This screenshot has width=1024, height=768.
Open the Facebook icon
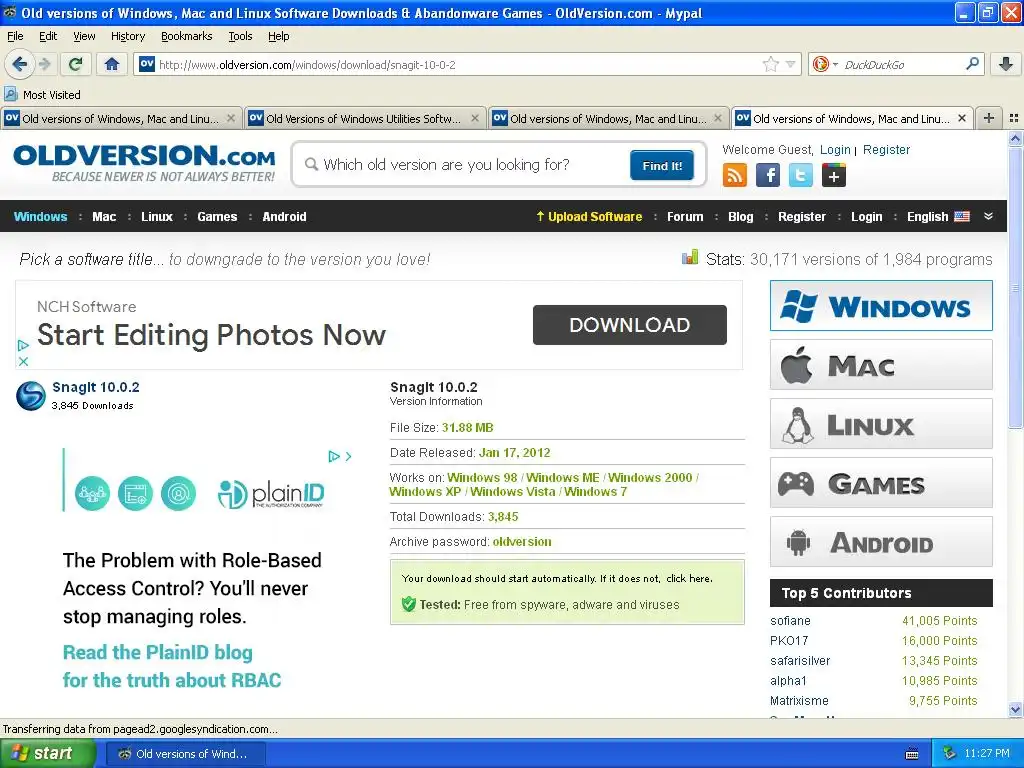pyautogui.click(x=768, y=175)
